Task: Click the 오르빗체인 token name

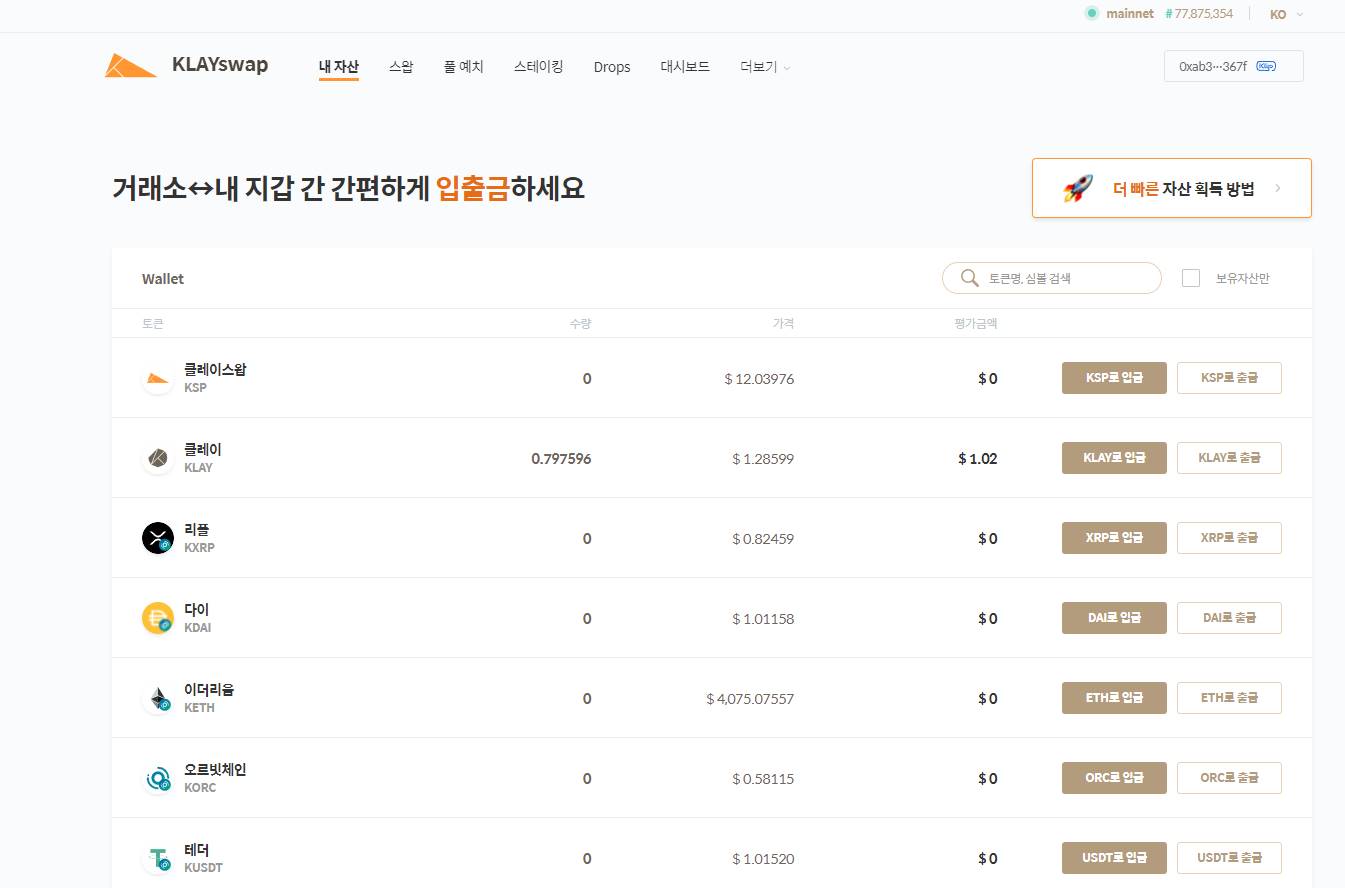Action: tap(215, 769)
